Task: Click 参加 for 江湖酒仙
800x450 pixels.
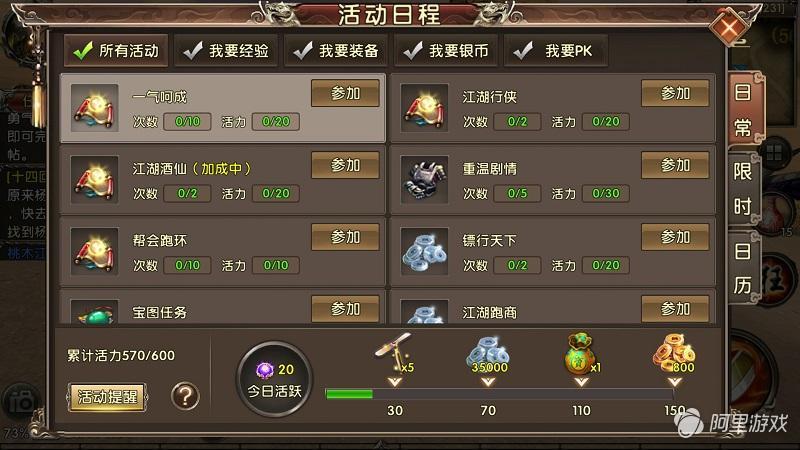Action: [x=345, y=165]
